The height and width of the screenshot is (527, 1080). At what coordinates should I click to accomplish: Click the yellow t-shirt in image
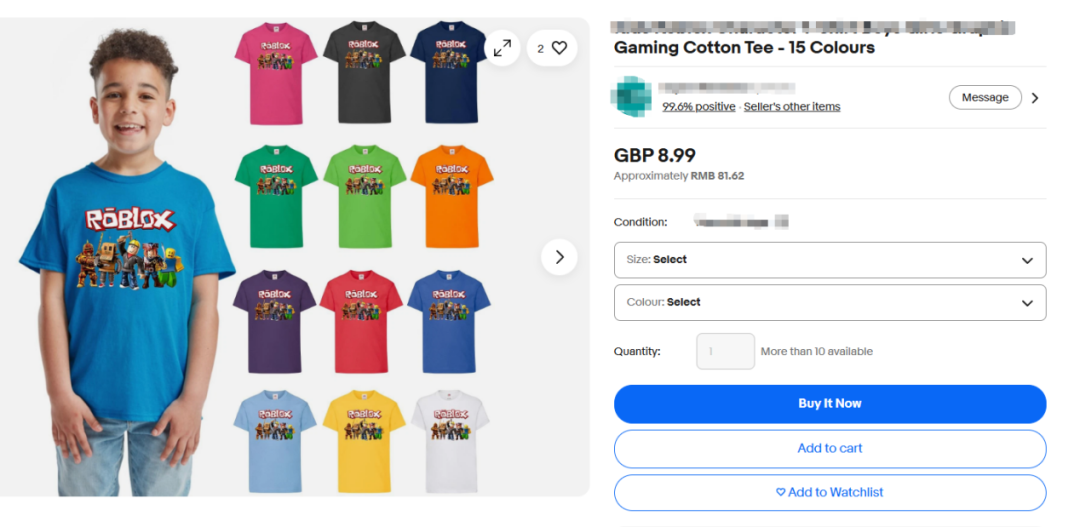tap(364, 442)
